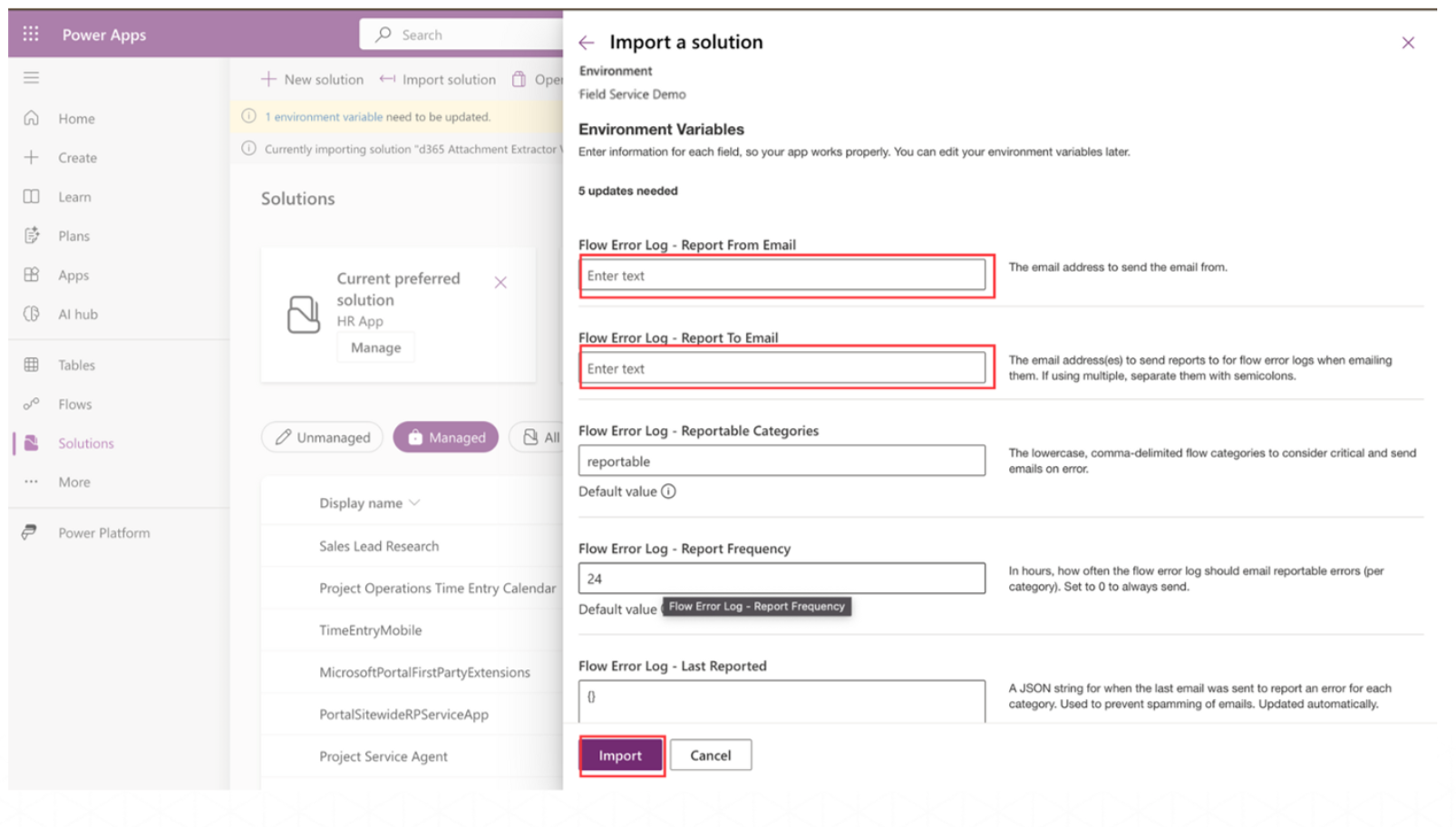This screenshot has height=827, width=1456.
Task: Go to Tables in left navigation
Action: [x=76, y=365]
